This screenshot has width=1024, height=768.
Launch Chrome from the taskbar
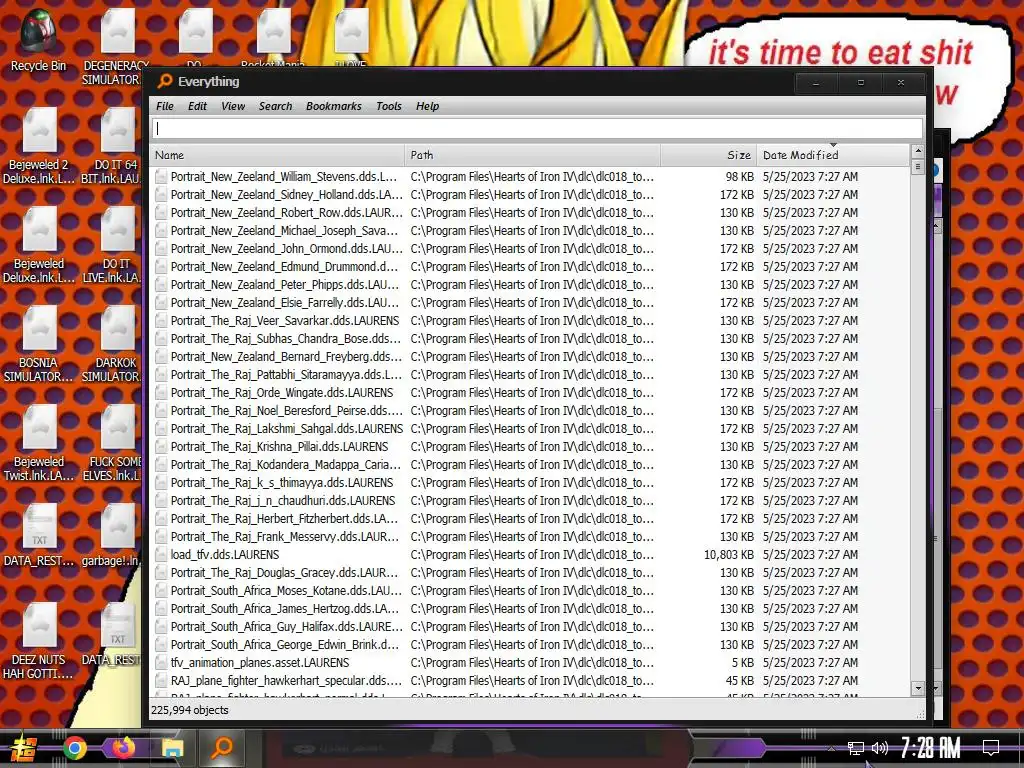point(74,748)
